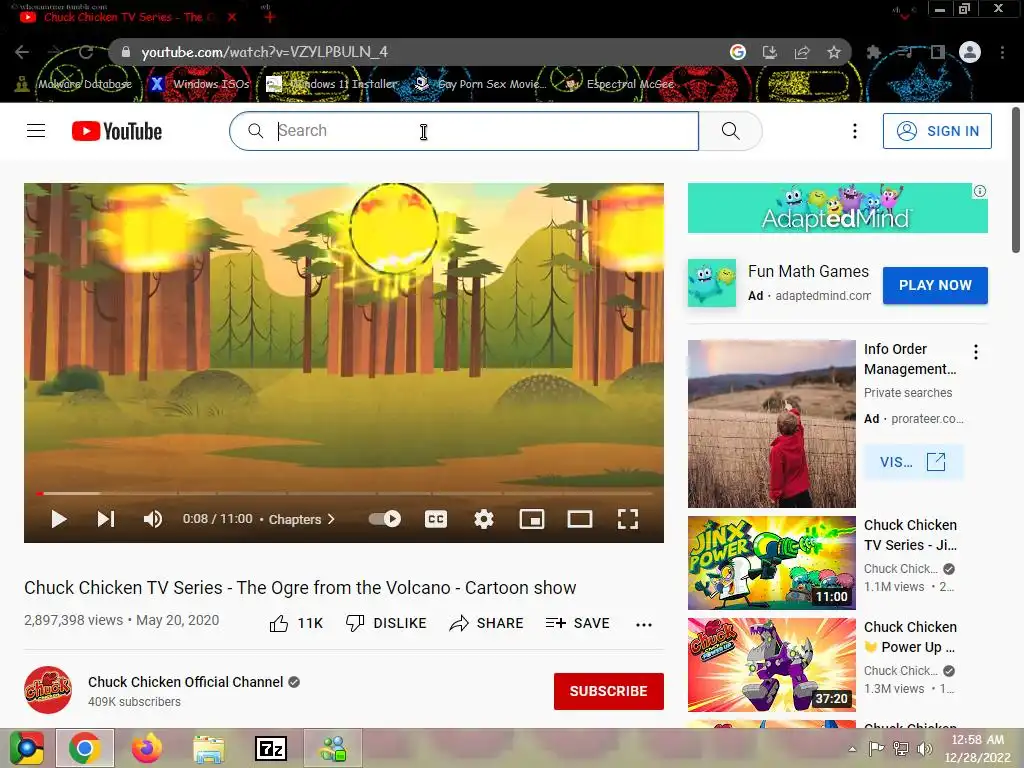Open the Jinx Power video thumbnail
This screenshot has width=1024, height=768.
coord(772,563)
